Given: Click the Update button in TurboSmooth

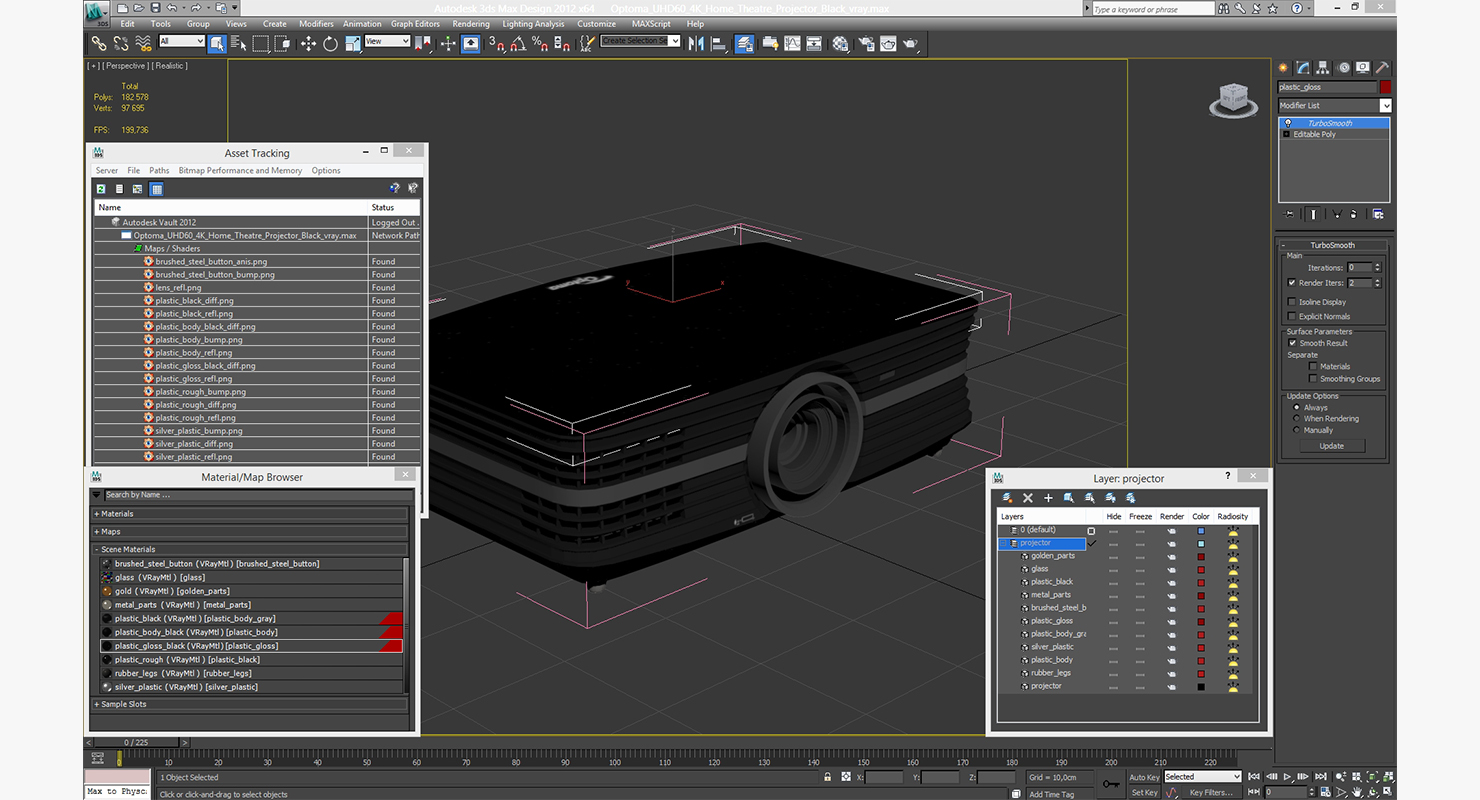Looking at the screenshot, I should [x=1331, y=446].
